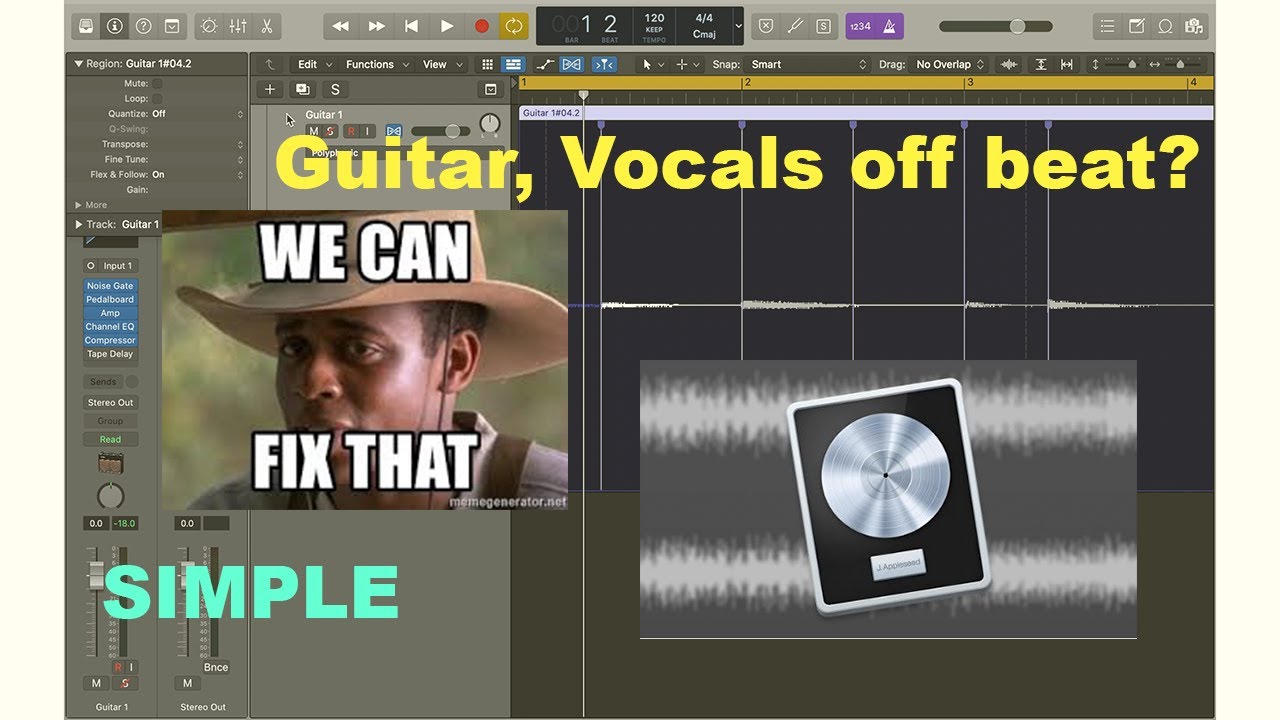
Task: Add a new track with plus button
Action: pos(269,89)
